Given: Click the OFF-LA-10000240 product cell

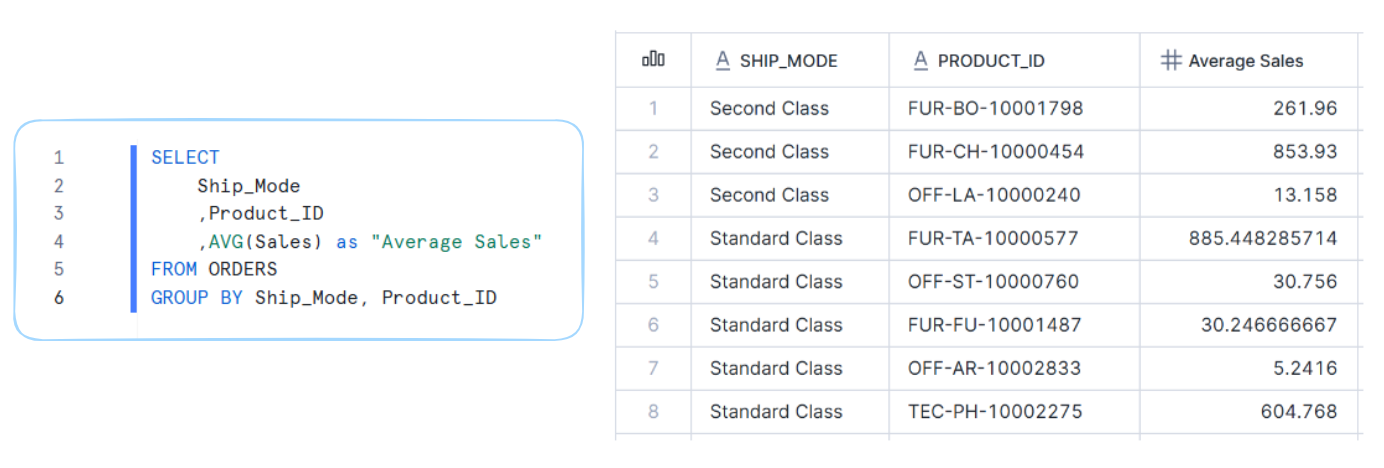Looking at the screenshot, I should (x=993, y=195).
